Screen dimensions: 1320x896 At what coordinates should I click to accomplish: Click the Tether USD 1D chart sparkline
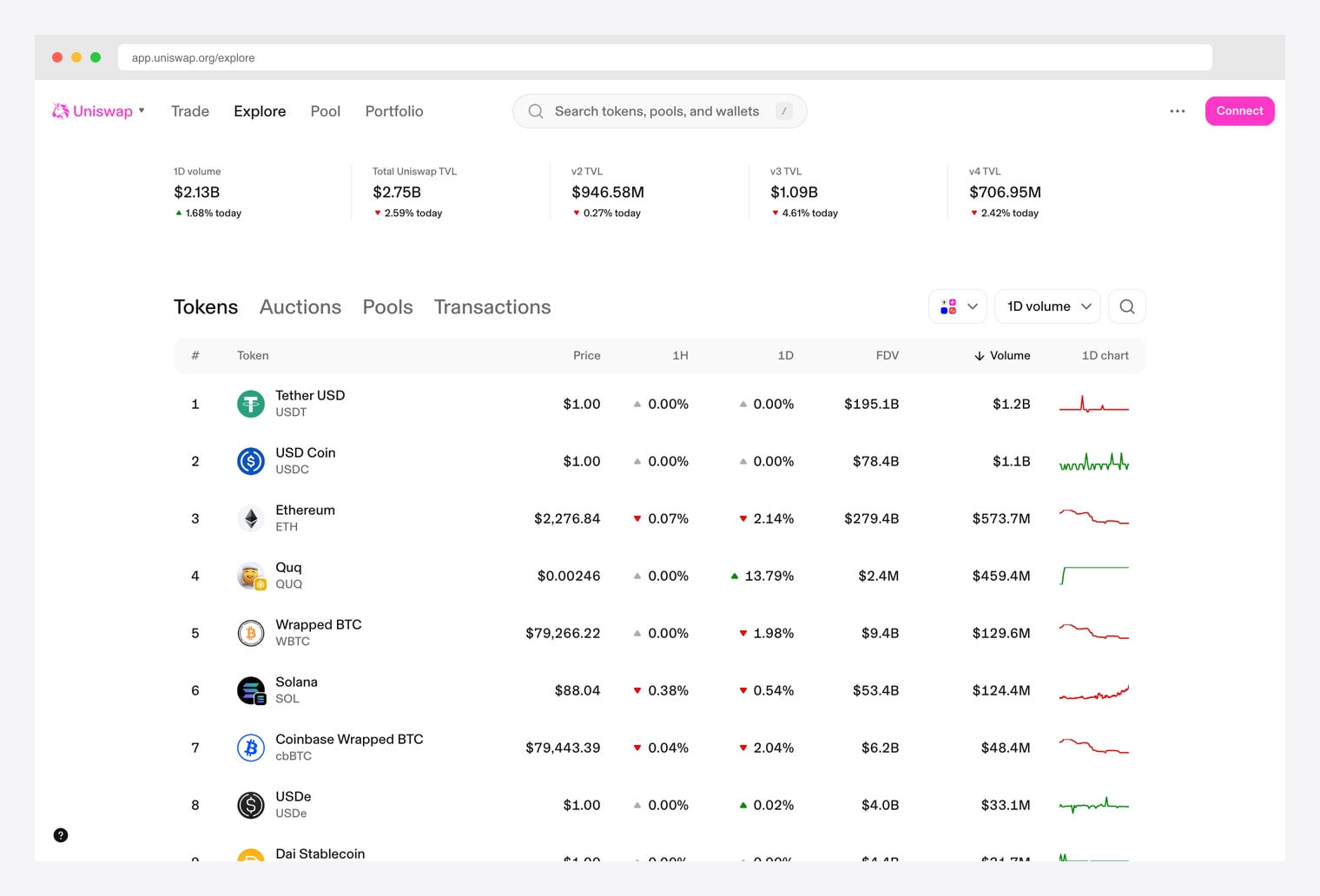[x=1094, y=404]
